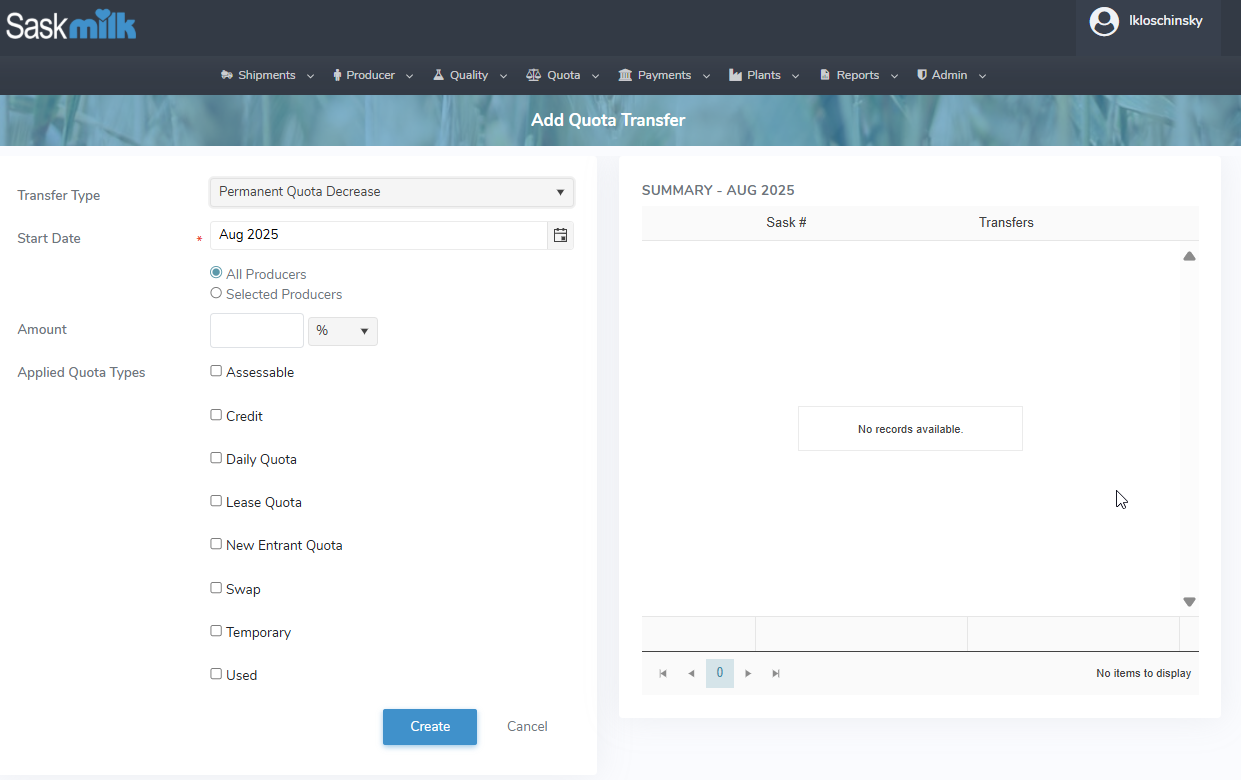This screenshot has height=780, width=1241.
Task: Tick the New Entrant Quota checkbox
Action: [216, 544]
